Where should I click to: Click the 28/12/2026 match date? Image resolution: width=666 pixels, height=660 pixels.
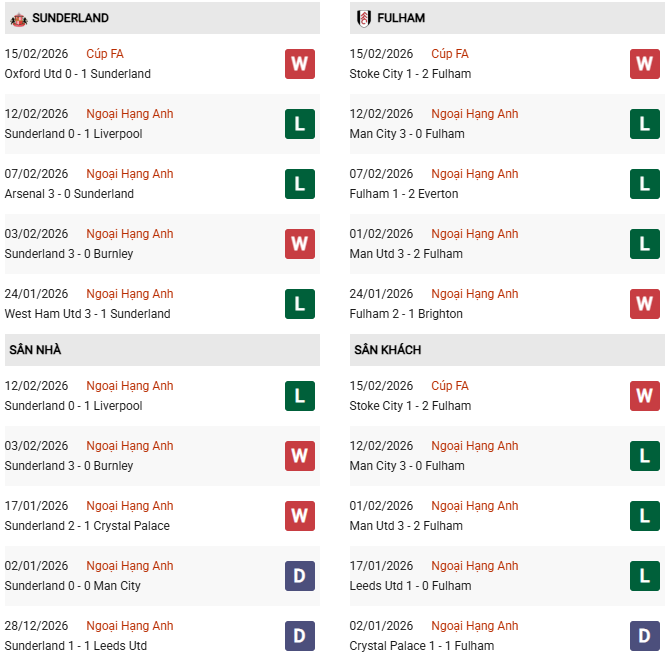pyautogui.click(x=36, y=626)
